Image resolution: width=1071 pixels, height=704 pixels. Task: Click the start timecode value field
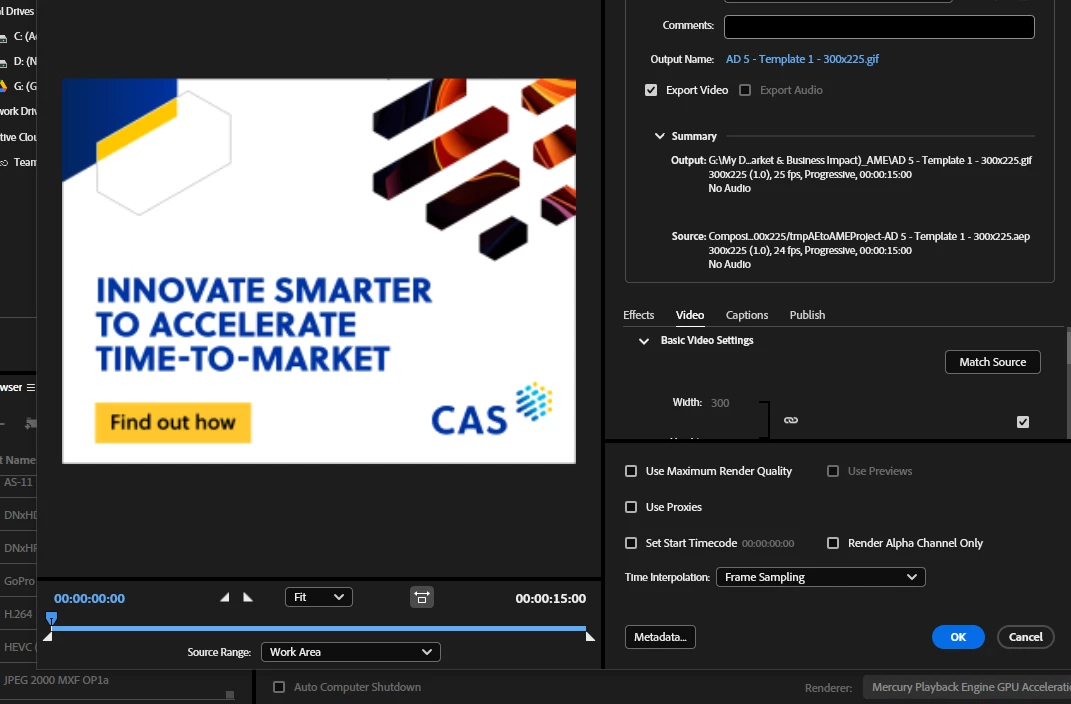click(x=768, y=544)
